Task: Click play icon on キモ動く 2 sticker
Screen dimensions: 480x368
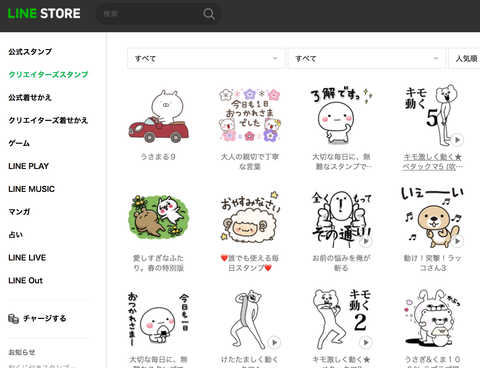Action: click(366, 342)
